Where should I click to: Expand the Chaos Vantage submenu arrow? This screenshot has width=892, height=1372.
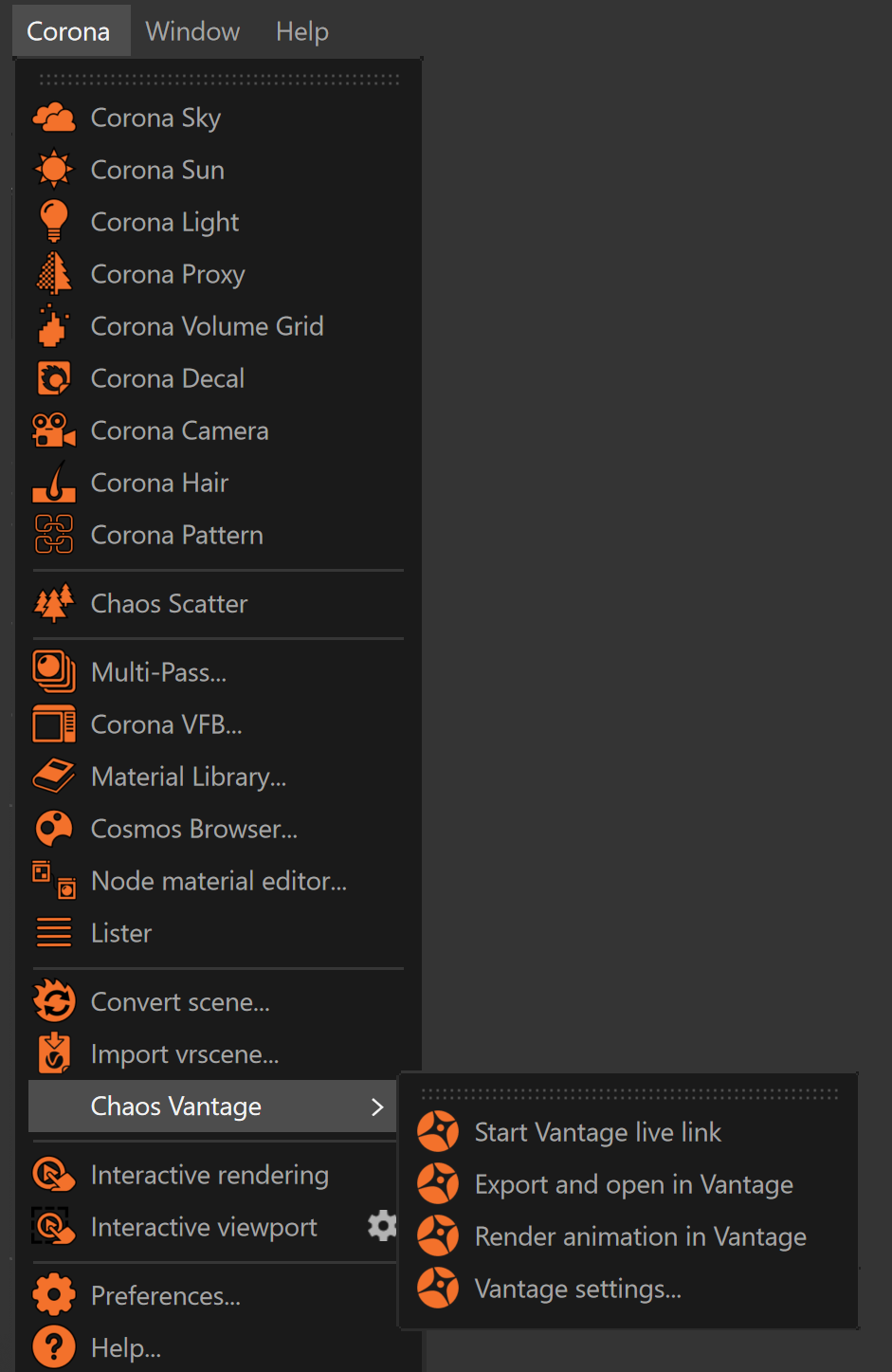tap(377, 1107)
